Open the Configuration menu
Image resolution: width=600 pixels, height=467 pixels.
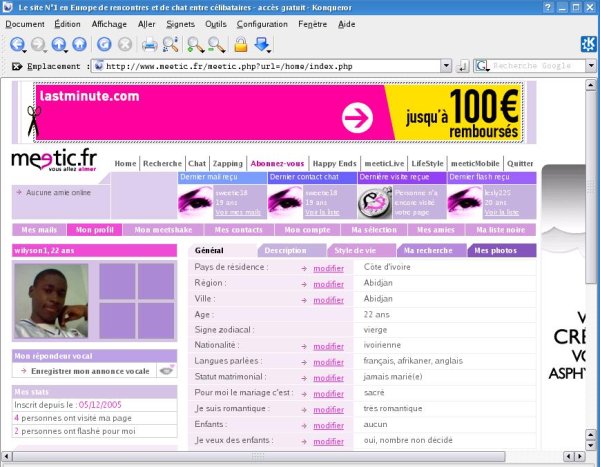click(262, 24)
